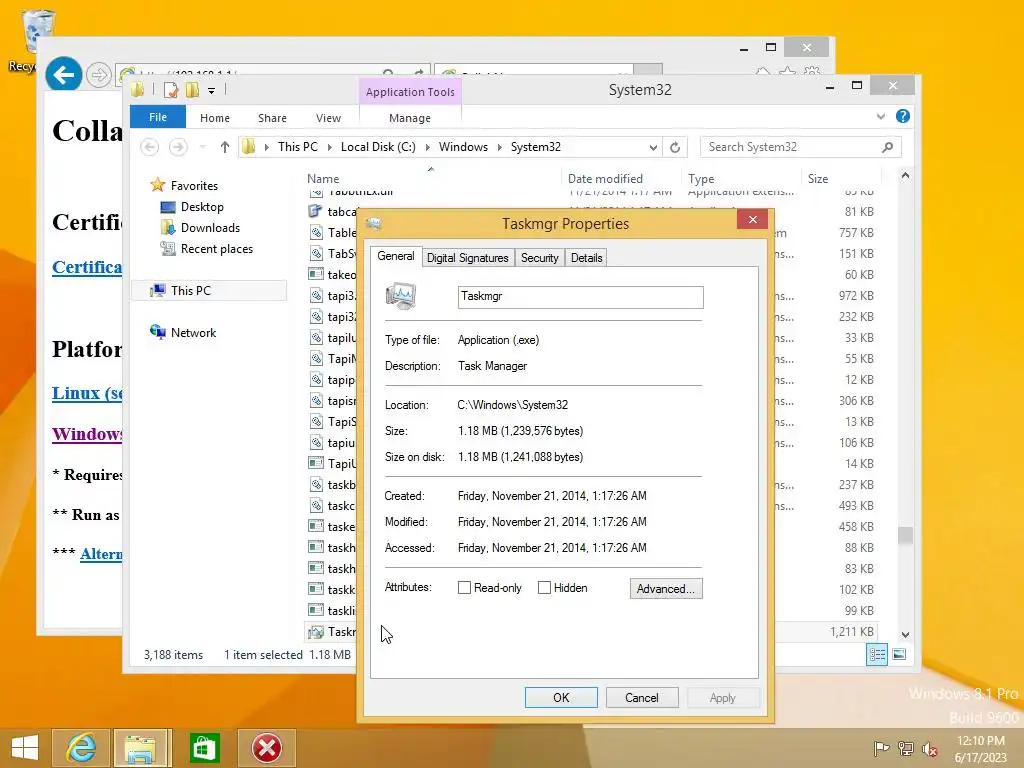1024x768 pixels.
Task: Cancel the Taskmgr Properties dialog
Action: coord(642,697)
